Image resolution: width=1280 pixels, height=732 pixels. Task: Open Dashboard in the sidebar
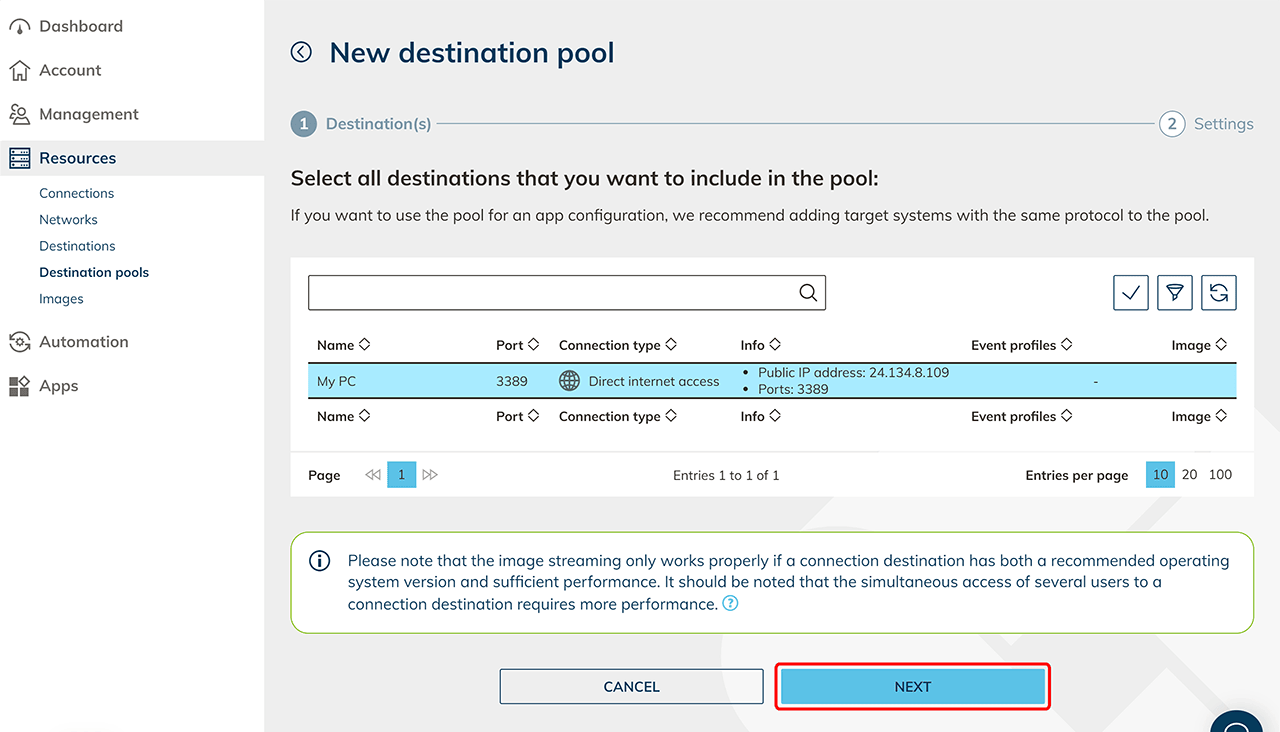click(80, 26)
